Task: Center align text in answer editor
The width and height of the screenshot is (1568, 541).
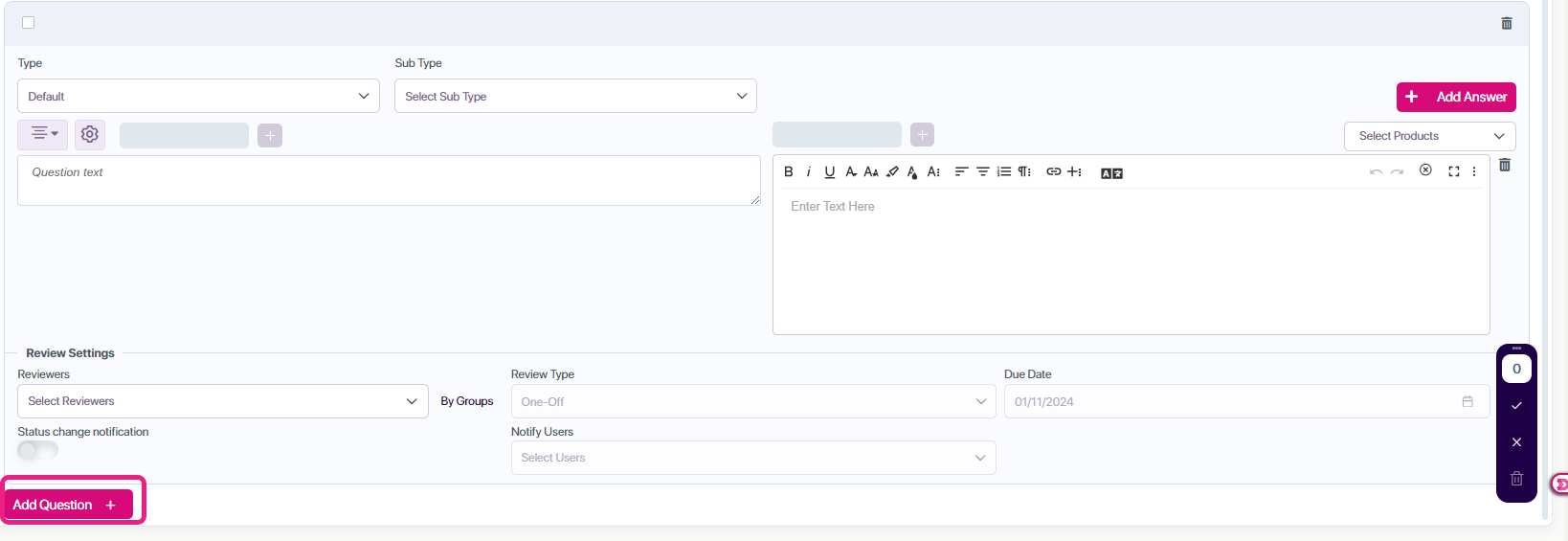Action: pyautogui.click(x=982, y=172)
